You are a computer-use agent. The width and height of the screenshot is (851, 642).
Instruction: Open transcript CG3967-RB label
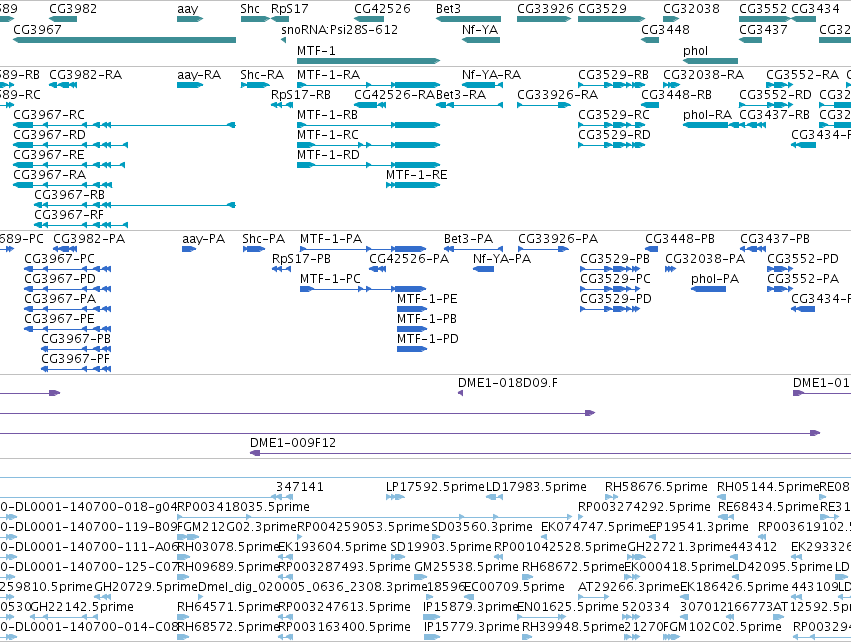pyautogui.click(x=69, y=194)
